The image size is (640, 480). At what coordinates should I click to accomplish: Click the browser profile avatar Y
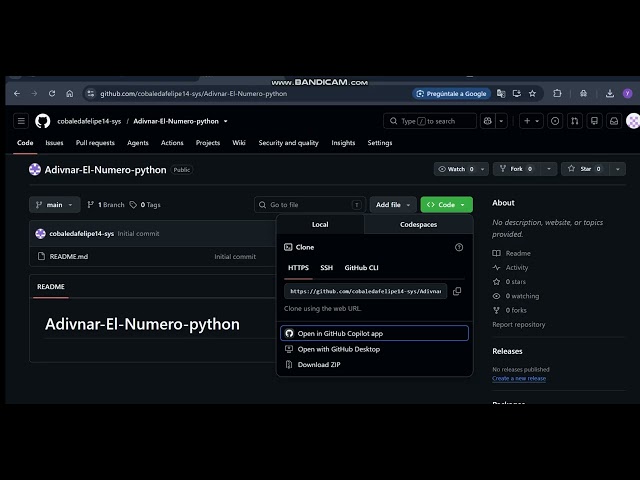pyautogui.click(x=627, y=93)
